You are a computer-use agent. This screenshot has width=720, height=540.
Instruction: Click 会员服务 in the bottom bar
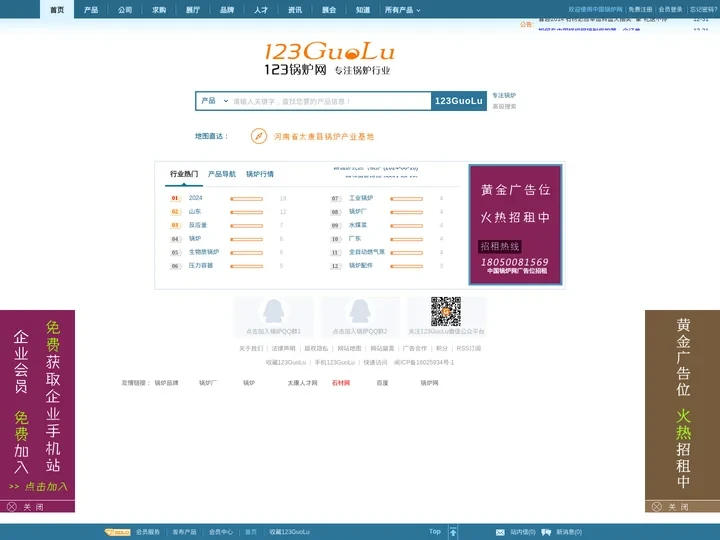pyautogui.click(x=148, y=532)
